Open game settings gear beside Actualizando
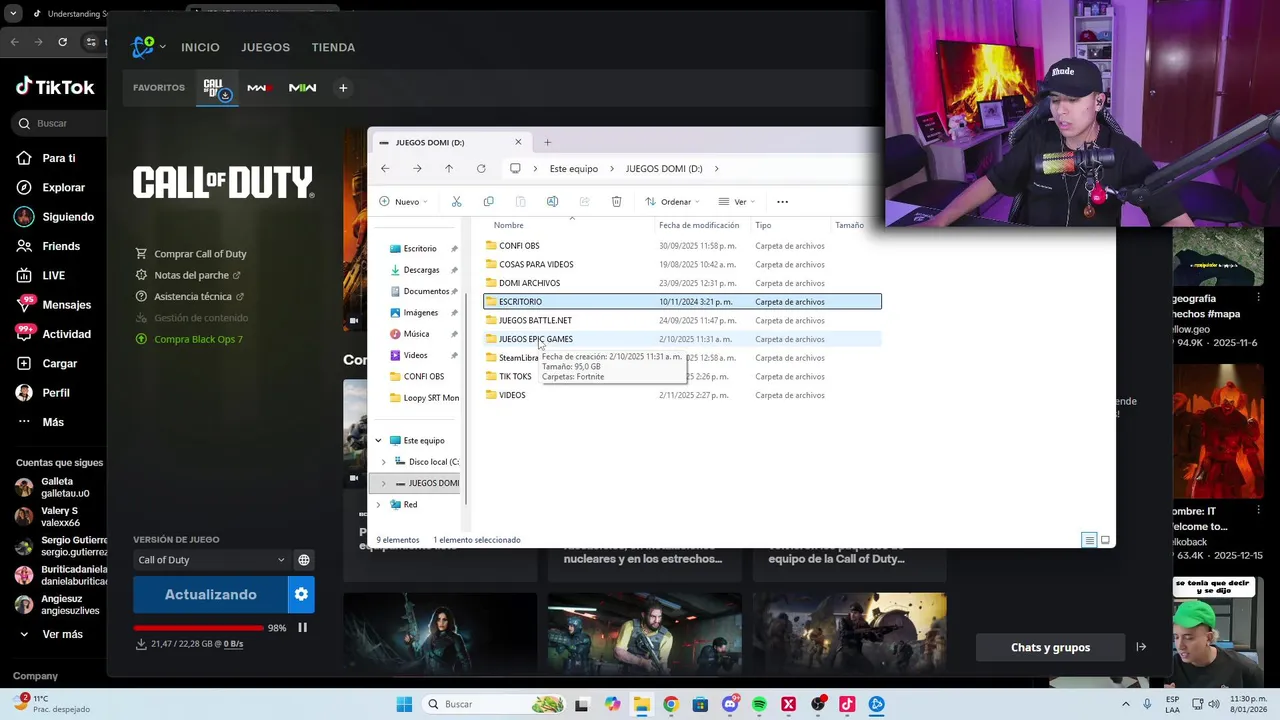Viewport: 1280px width, 720px height. 301,594
